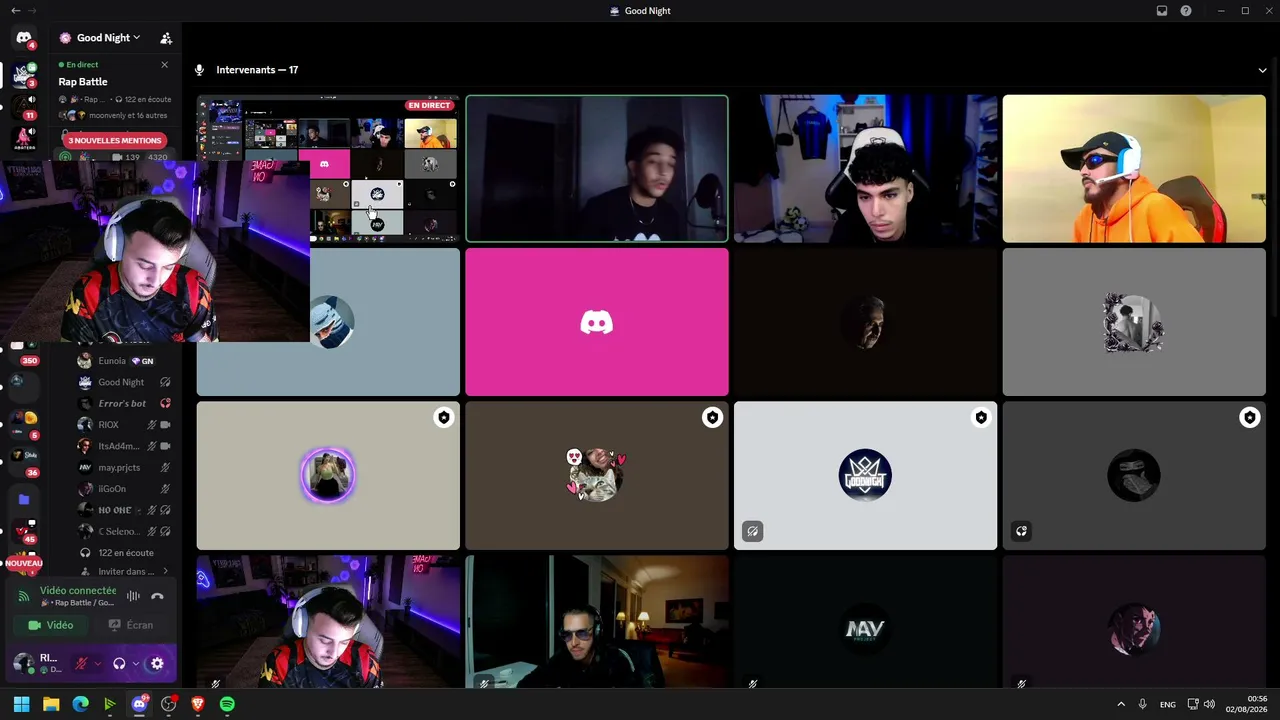This screenshot has height=720, width=1280.
Task: Select the pink Discord logo tile
Action: [x=597, y=322]
